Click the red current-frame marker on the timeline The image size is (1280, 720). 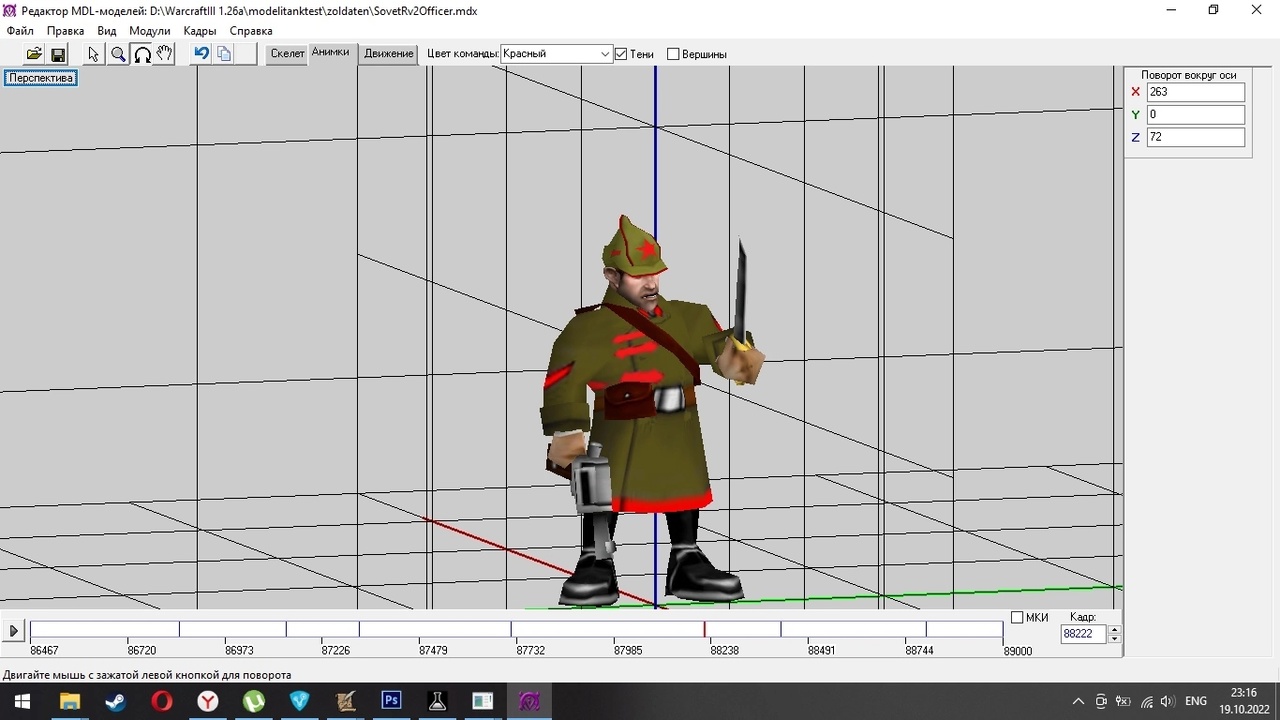[704, 629]
